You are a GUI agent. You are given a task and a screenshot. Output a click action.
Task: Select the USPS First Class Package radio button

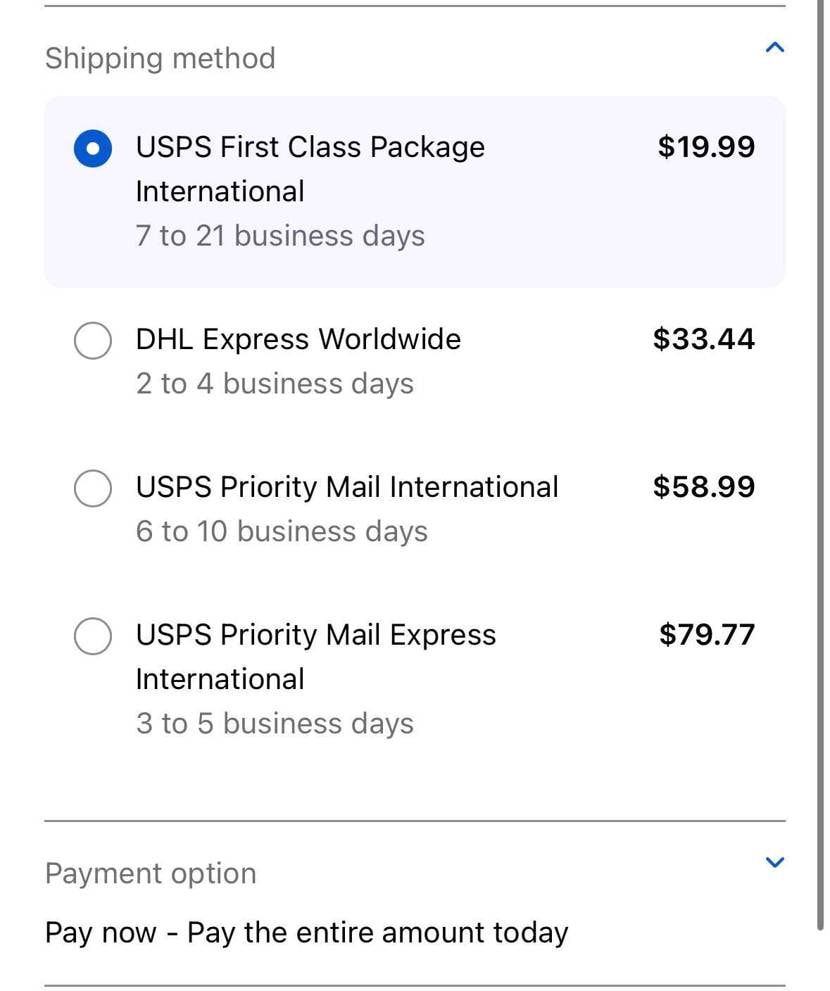click(x=93, y=149)
